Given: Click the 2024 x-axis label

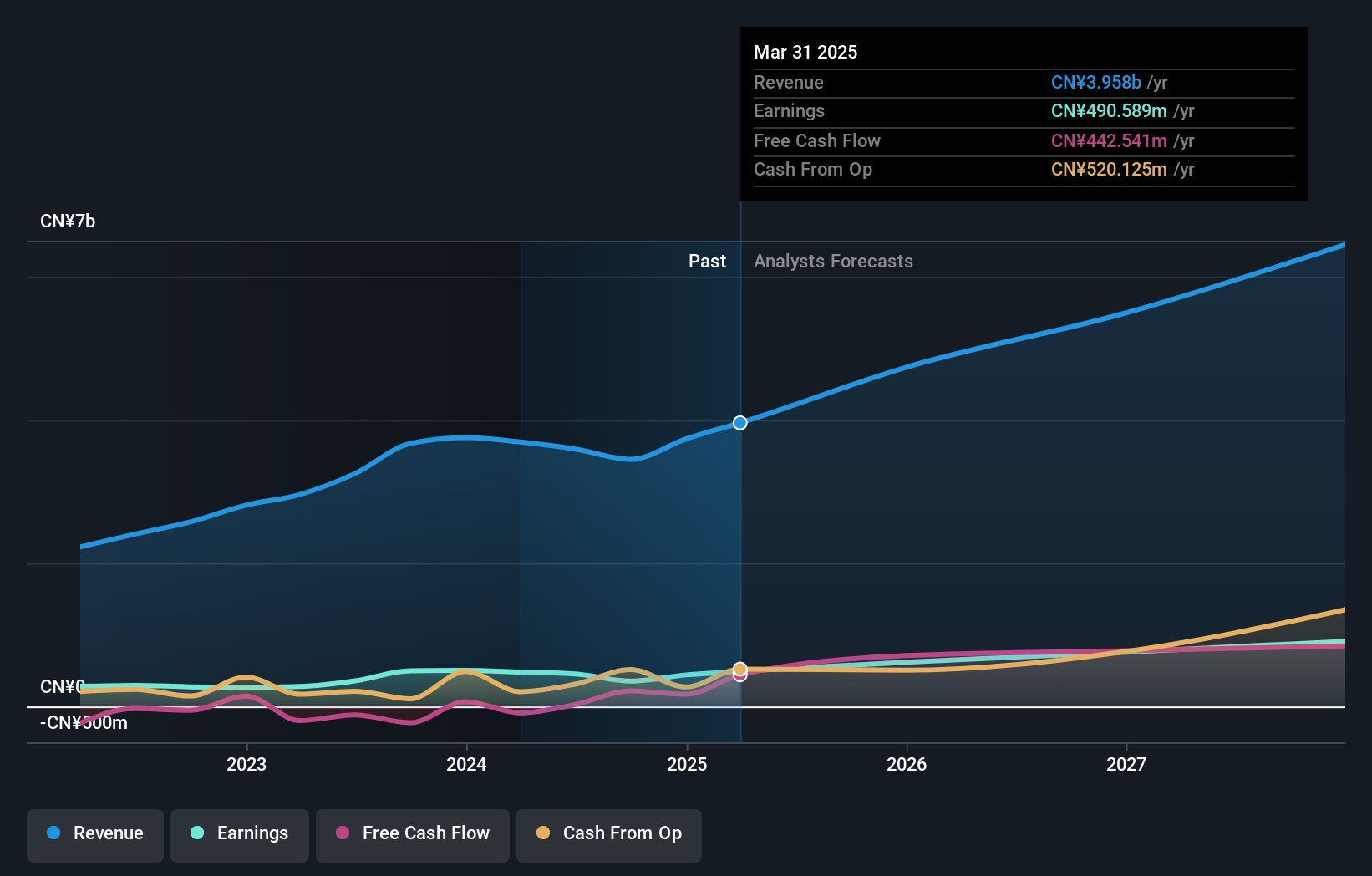Looking at the screenshot, I should pos(466,764).
